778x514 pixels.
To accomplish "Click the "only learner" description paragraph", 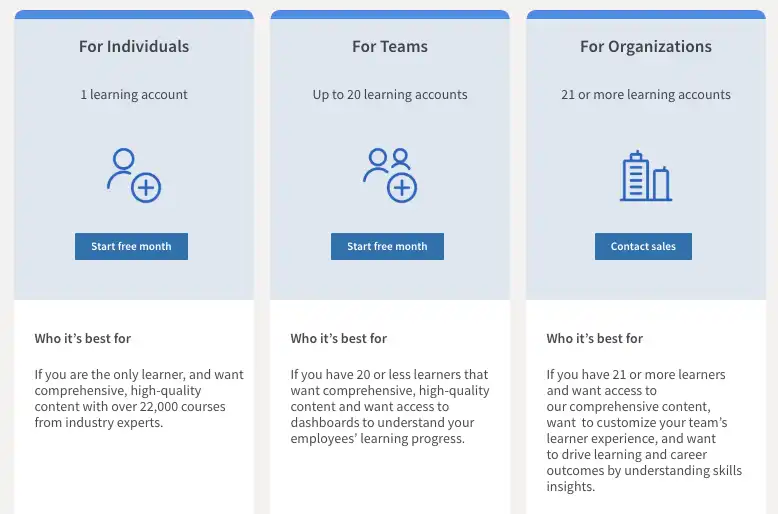I will pyautogui.click(x=138, y=398).
